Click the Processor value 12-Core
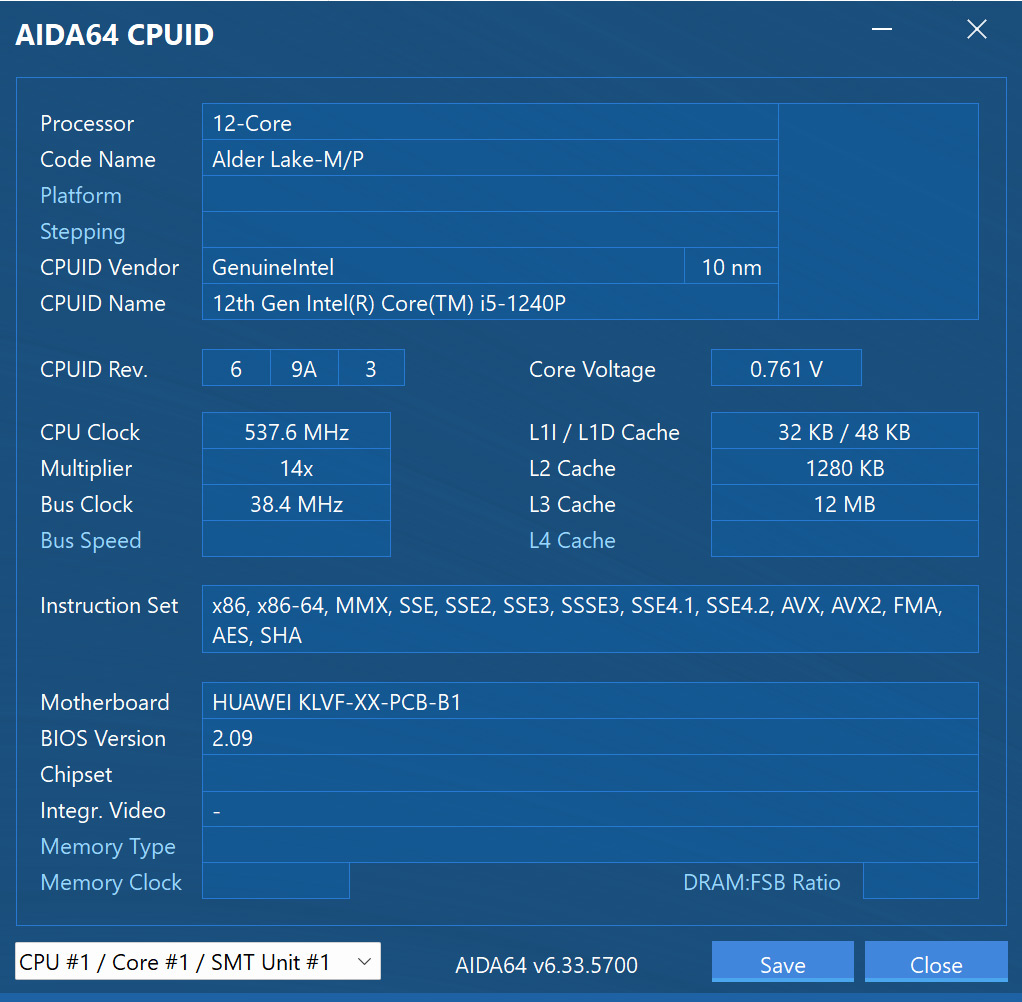The height and width of the screenshot is (1002, 1022). [490, 122]
